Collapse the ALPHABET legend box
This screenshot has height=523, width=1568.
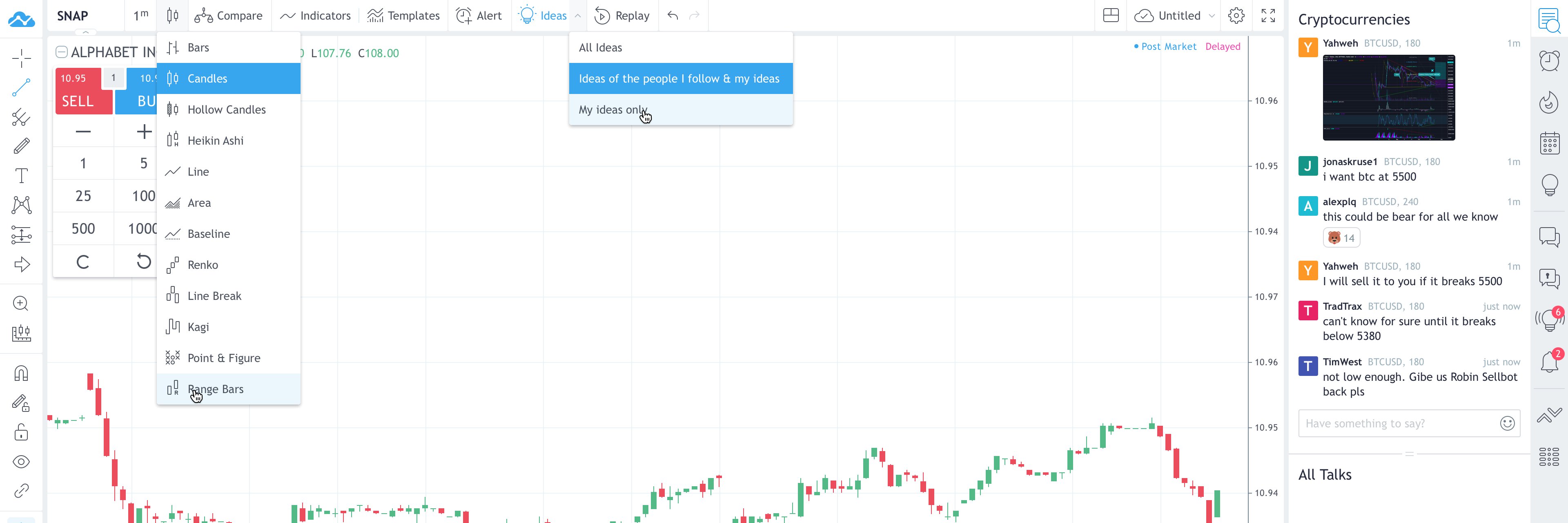pyautogui.click(x=62, y=52)
